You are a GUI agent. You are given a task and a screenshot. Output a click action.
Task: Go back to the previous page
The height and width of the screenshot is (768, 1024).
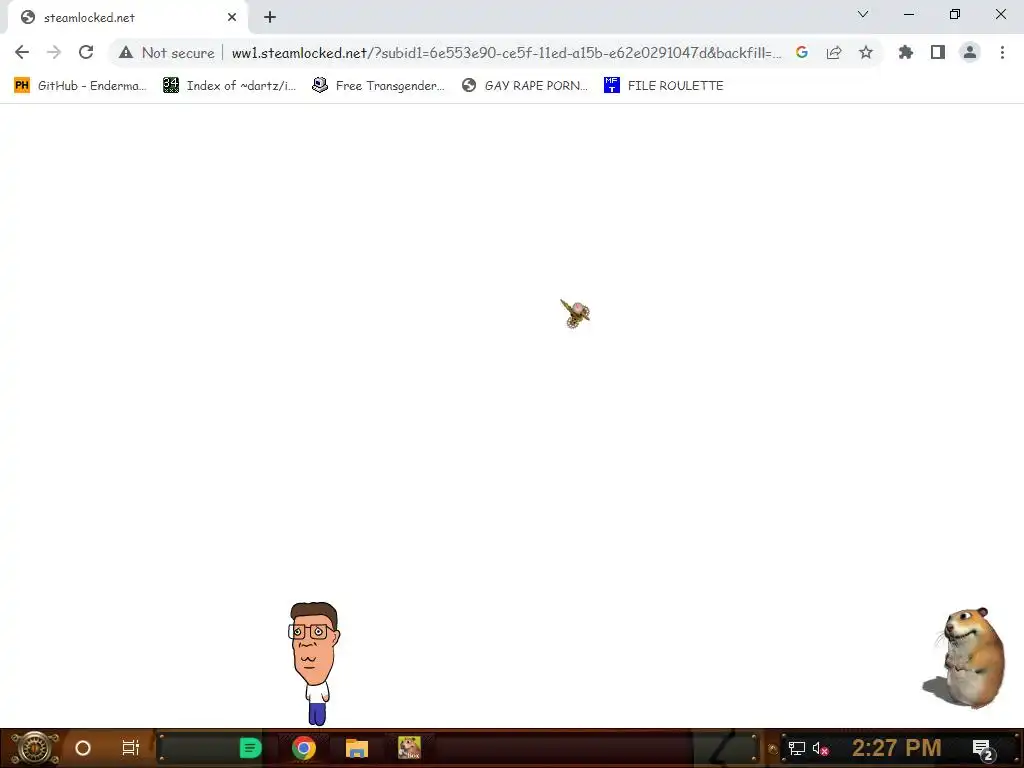coord(22,52)
